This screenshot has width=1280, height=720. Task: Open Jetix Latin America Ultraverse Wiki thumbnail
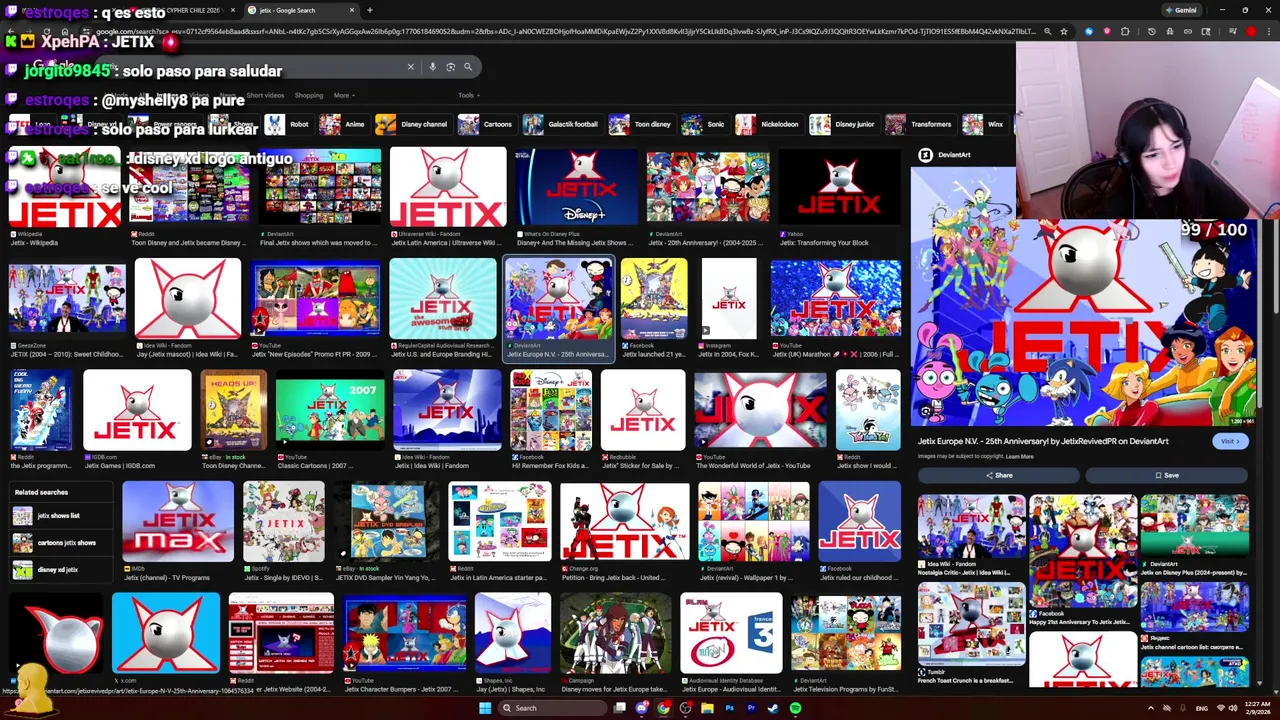pos(448,188)
